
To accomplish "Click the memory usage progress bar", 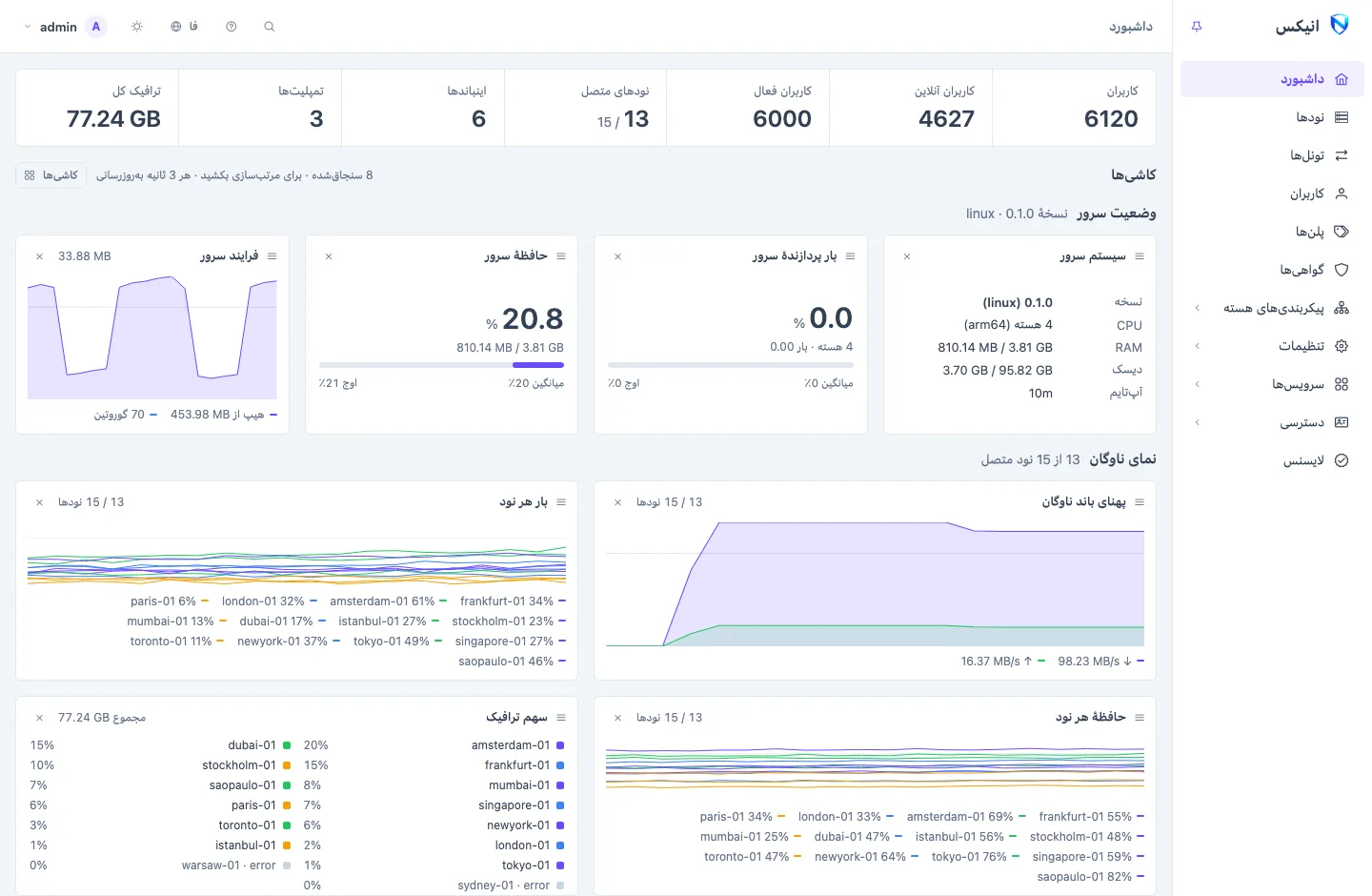I will pyautogui.click(x=441, y=365).
